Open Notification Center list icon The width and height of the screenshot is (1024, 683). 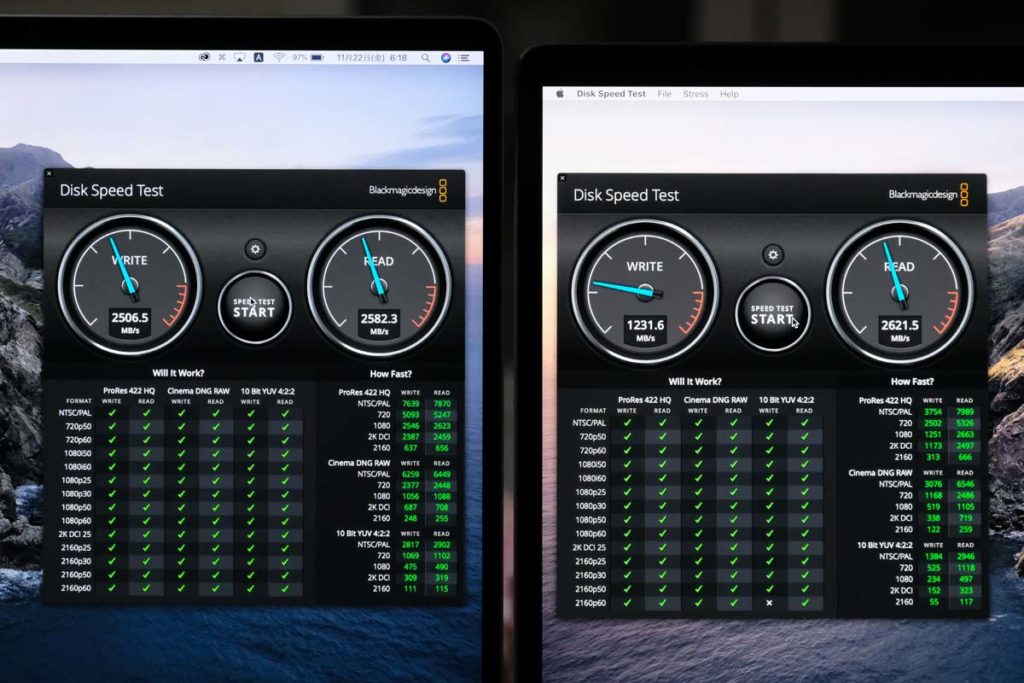[464, 58]
